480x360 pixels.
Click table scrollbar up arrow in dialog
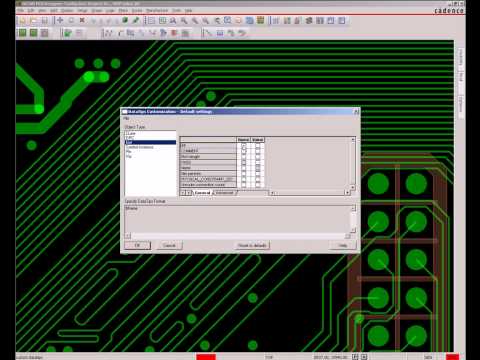click(x=353, y=139)
